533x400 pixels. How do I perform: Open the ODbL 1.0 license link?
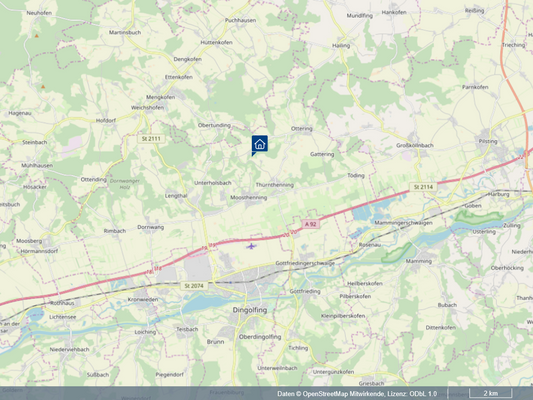(423, 394)
